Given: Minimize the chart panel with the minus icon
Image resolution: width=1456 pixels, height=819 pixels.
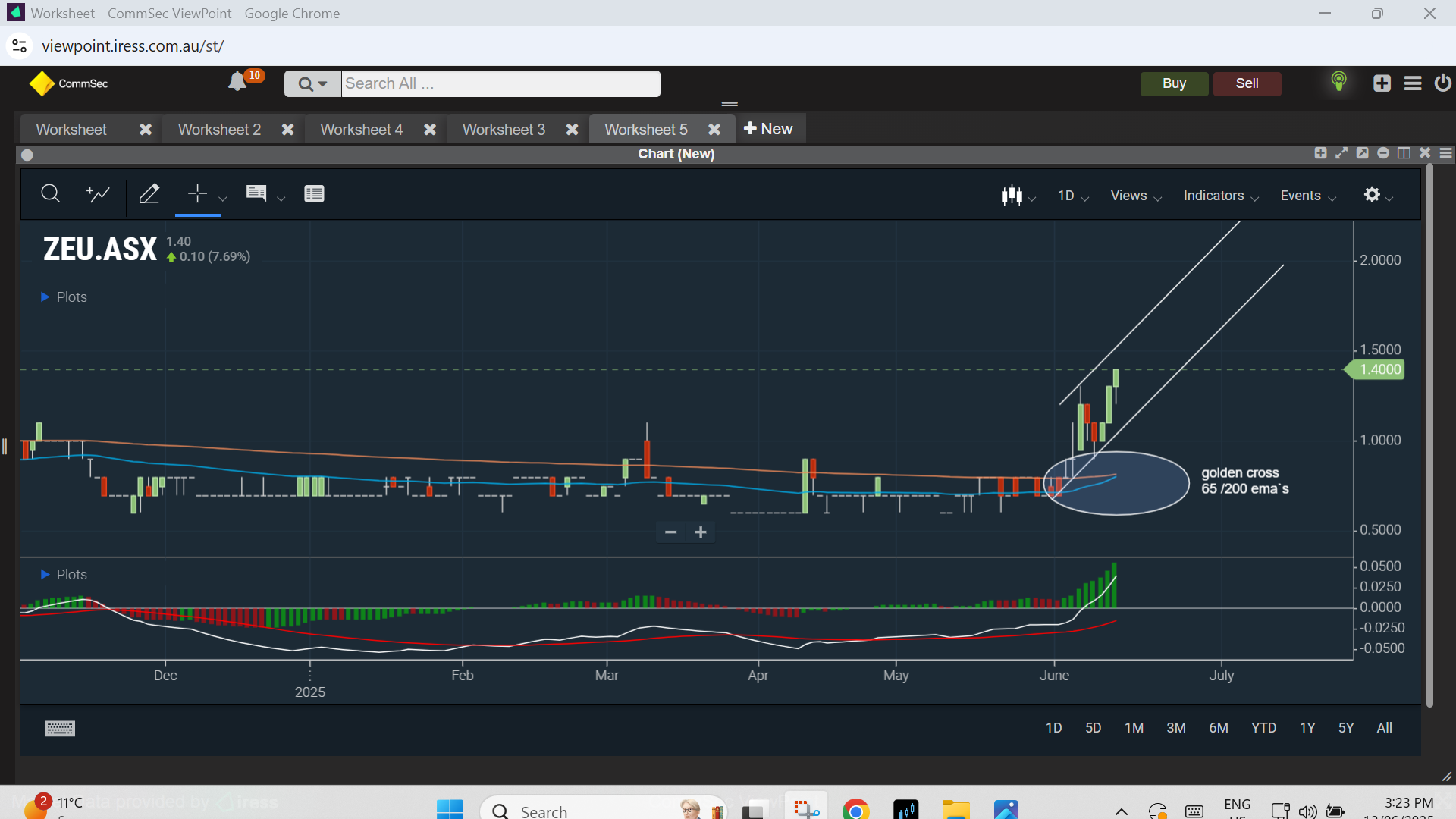Looking at the screenshot, I should [x=1383, y=153].
